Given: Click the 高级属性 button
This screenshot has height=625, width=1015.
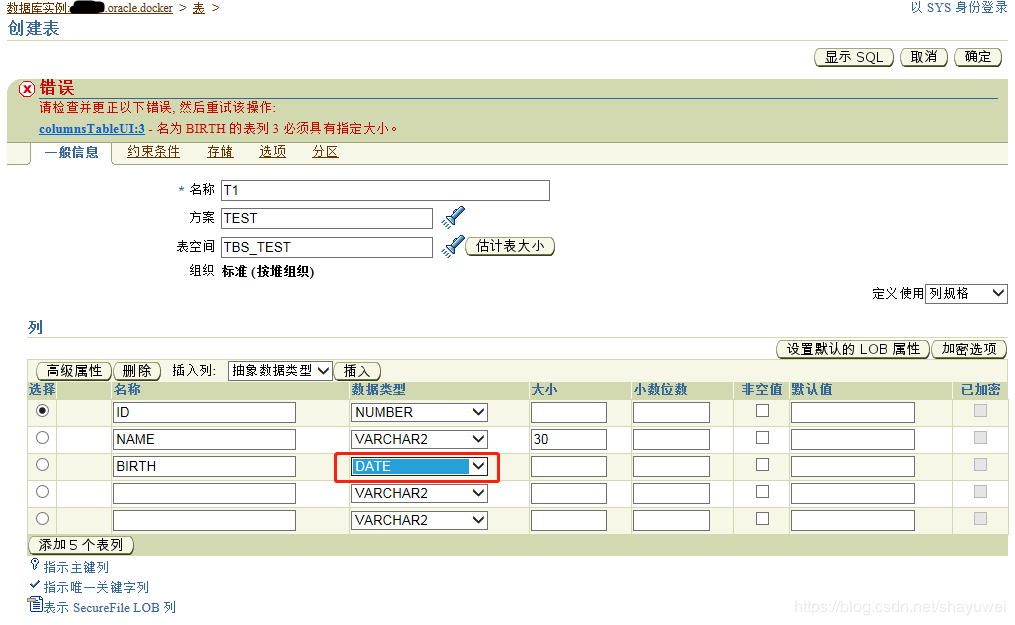Looking at the screenshot, I should [74, 371].
